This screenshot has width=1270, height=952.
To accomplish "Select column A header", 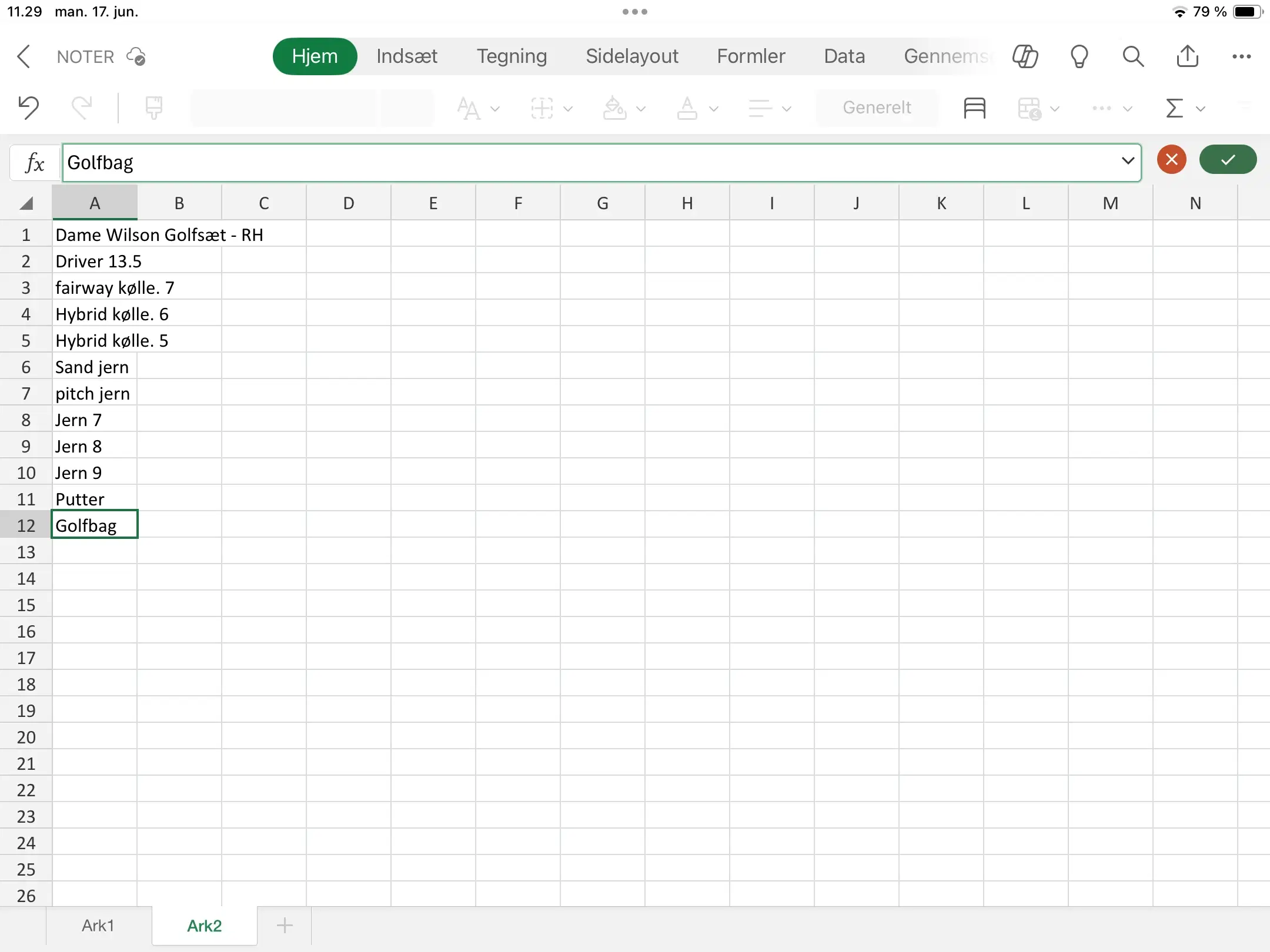I will (95, 203).
